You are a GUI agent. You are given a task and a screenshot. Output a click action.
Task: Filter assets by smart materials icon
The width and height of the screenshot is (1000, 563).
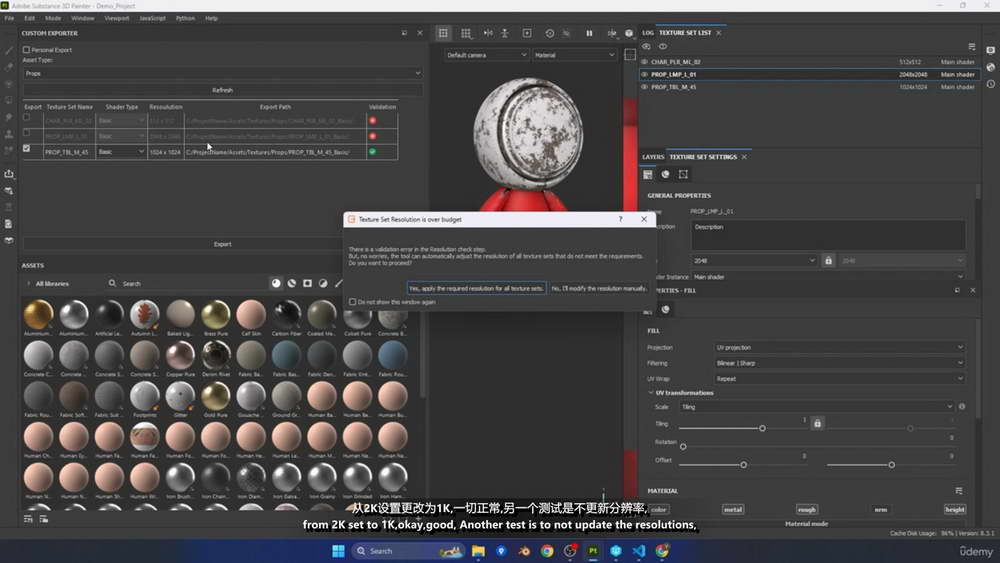(291, 283)
